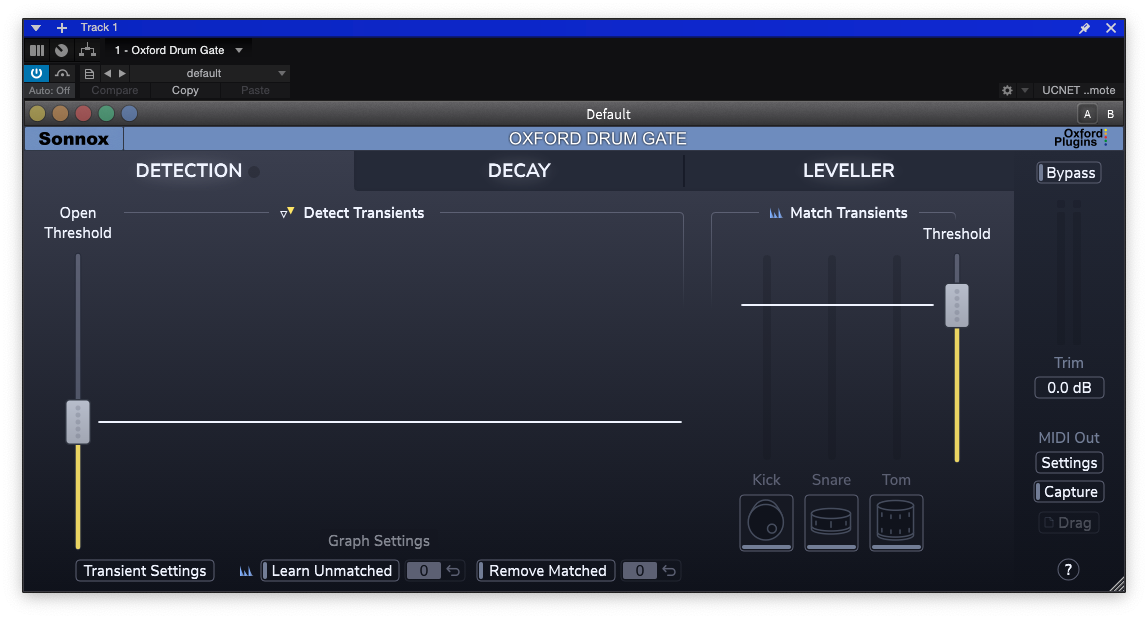
Task: Open the Track 1 window menu triangle
Action: coord(35,28)
